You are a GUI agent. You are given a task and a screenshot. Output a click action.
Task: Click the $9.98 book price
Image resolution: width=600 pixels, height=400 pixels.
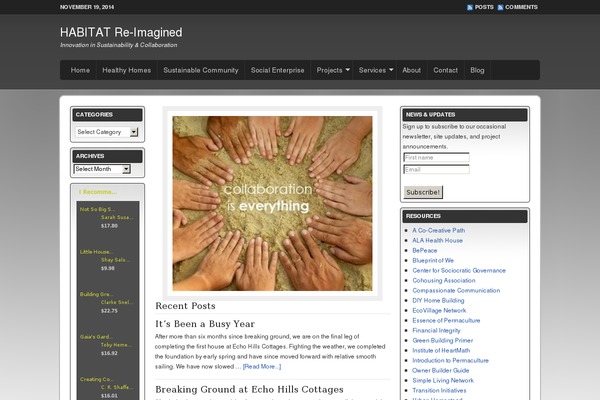108,268
